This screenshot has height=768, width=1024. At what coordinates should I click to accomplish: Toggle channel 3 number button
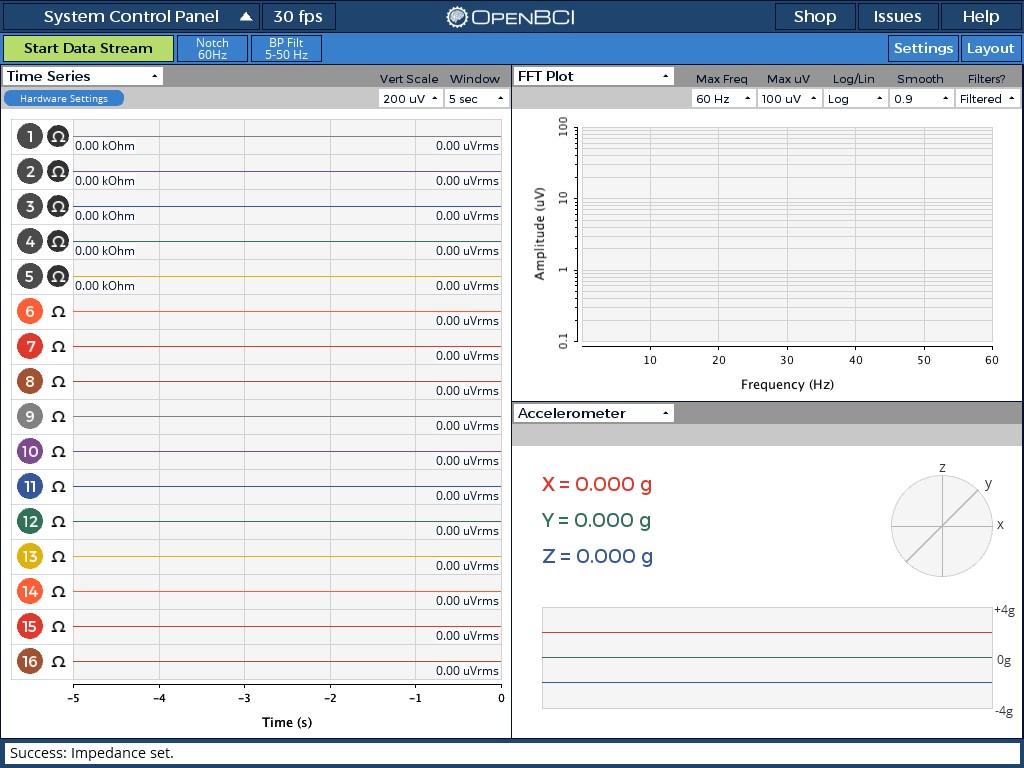29,206
